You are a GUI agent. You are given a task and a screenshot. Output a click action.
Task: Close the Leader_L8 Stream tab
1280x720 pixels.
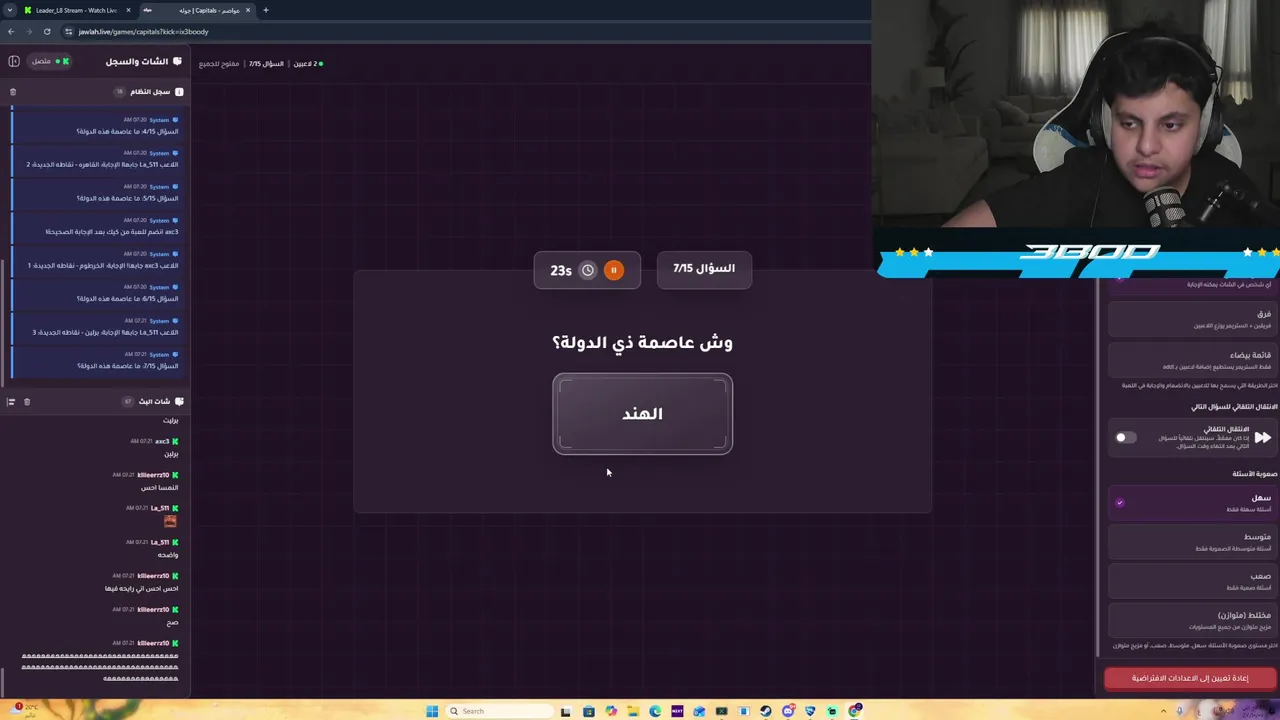pos(127,10)
